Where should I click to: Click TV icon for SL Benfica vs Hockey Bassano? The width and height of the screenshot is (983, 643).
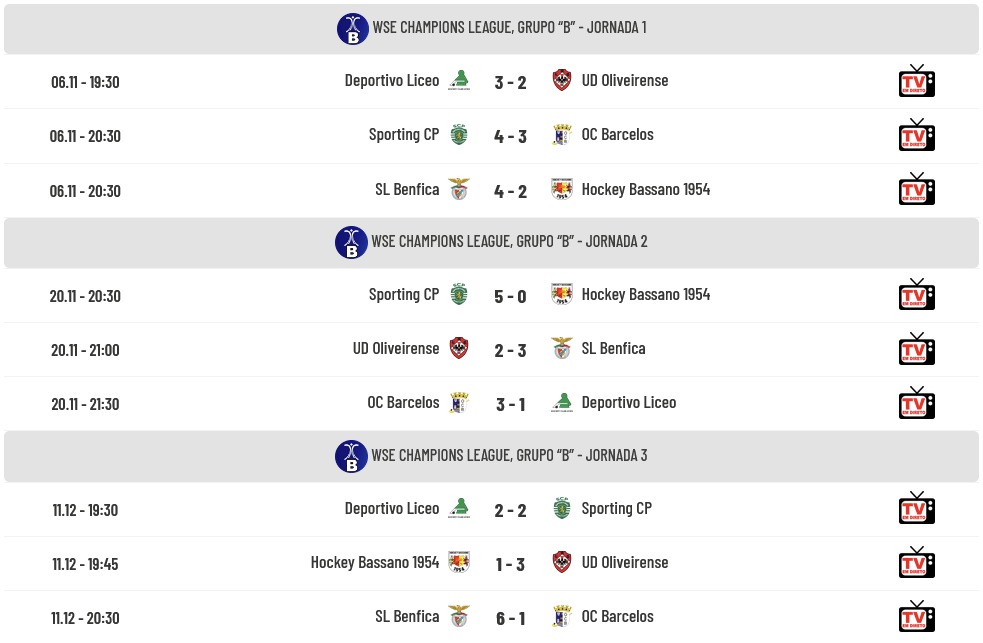(916, 189)
